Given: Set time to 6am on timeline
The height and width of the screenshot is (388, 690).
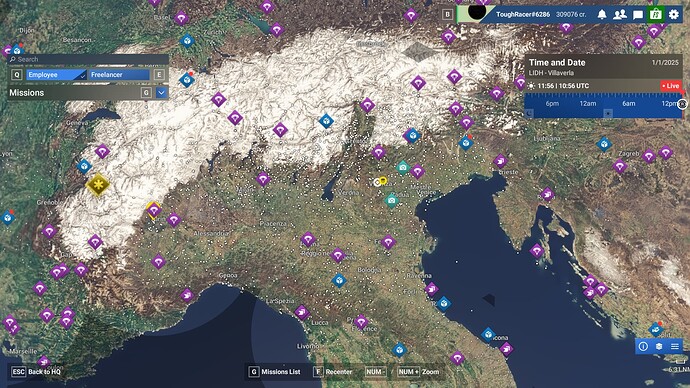Looking at the screenshot, I should (x=628, y=104).
